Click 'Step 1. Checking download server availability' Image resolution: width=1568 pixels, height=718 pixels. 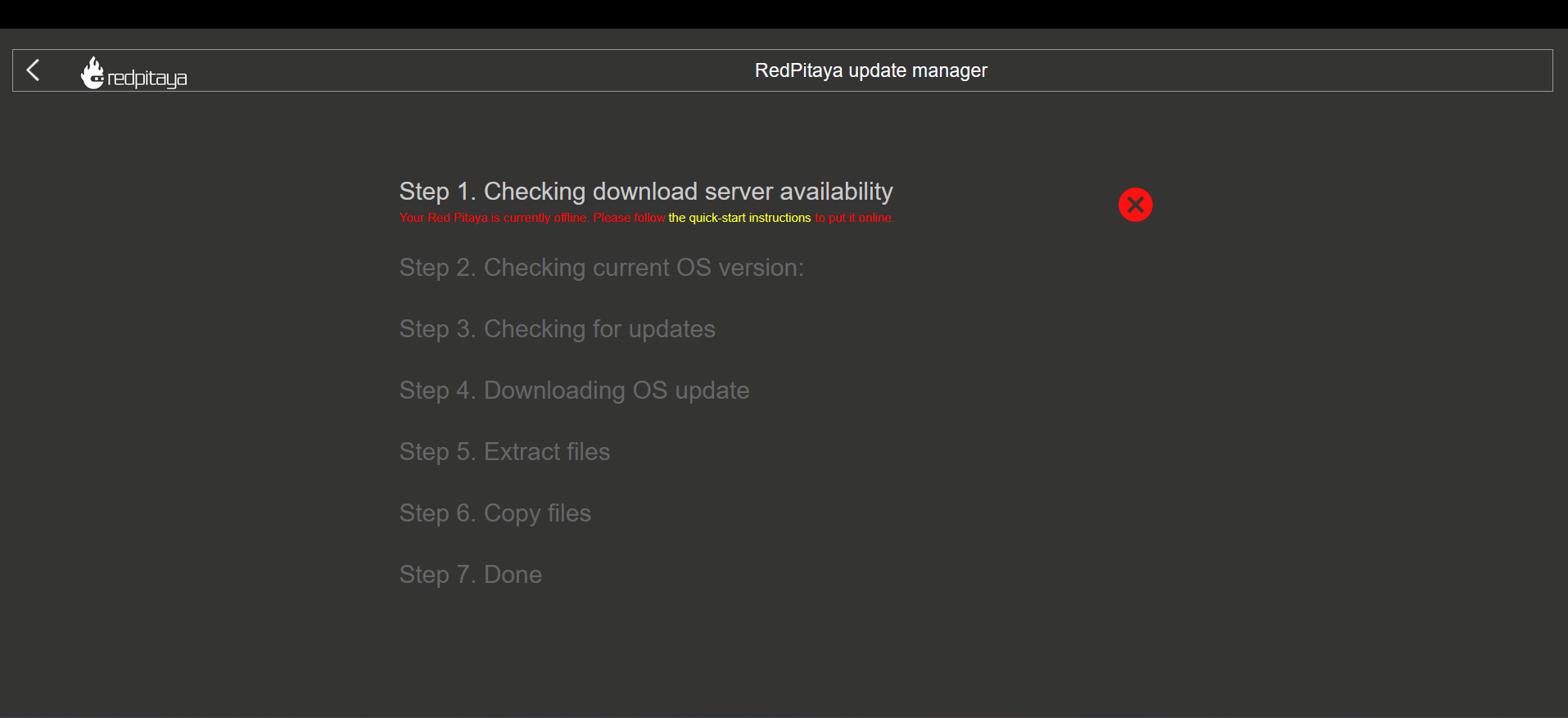[646, 192]
